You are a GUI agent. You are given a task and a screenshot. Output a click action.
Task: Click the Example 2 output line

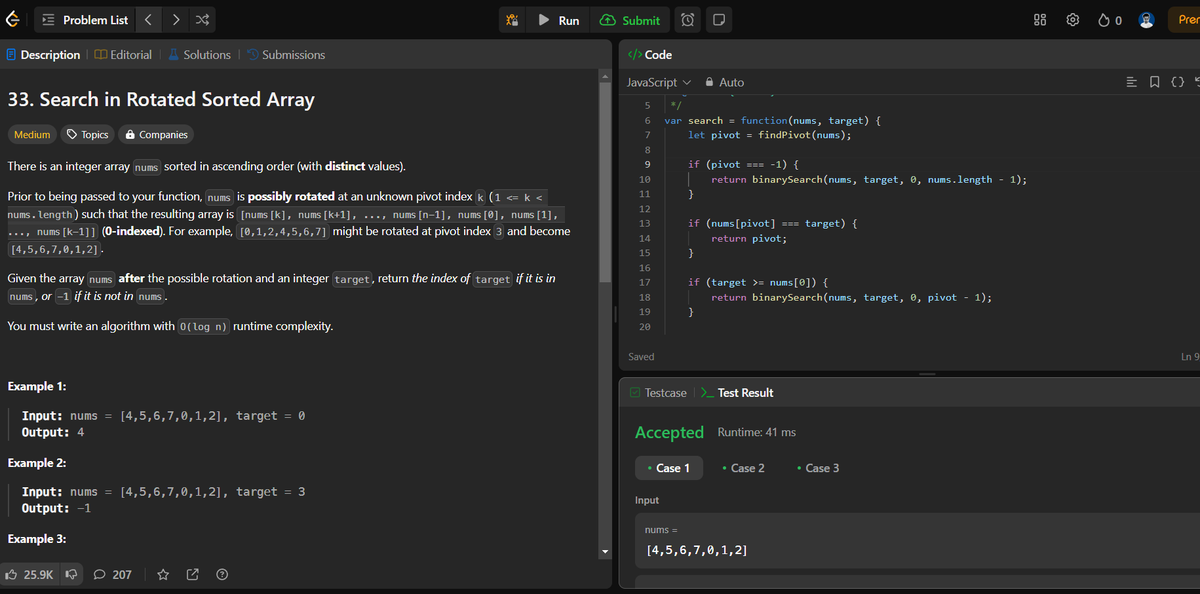(57, 508)
